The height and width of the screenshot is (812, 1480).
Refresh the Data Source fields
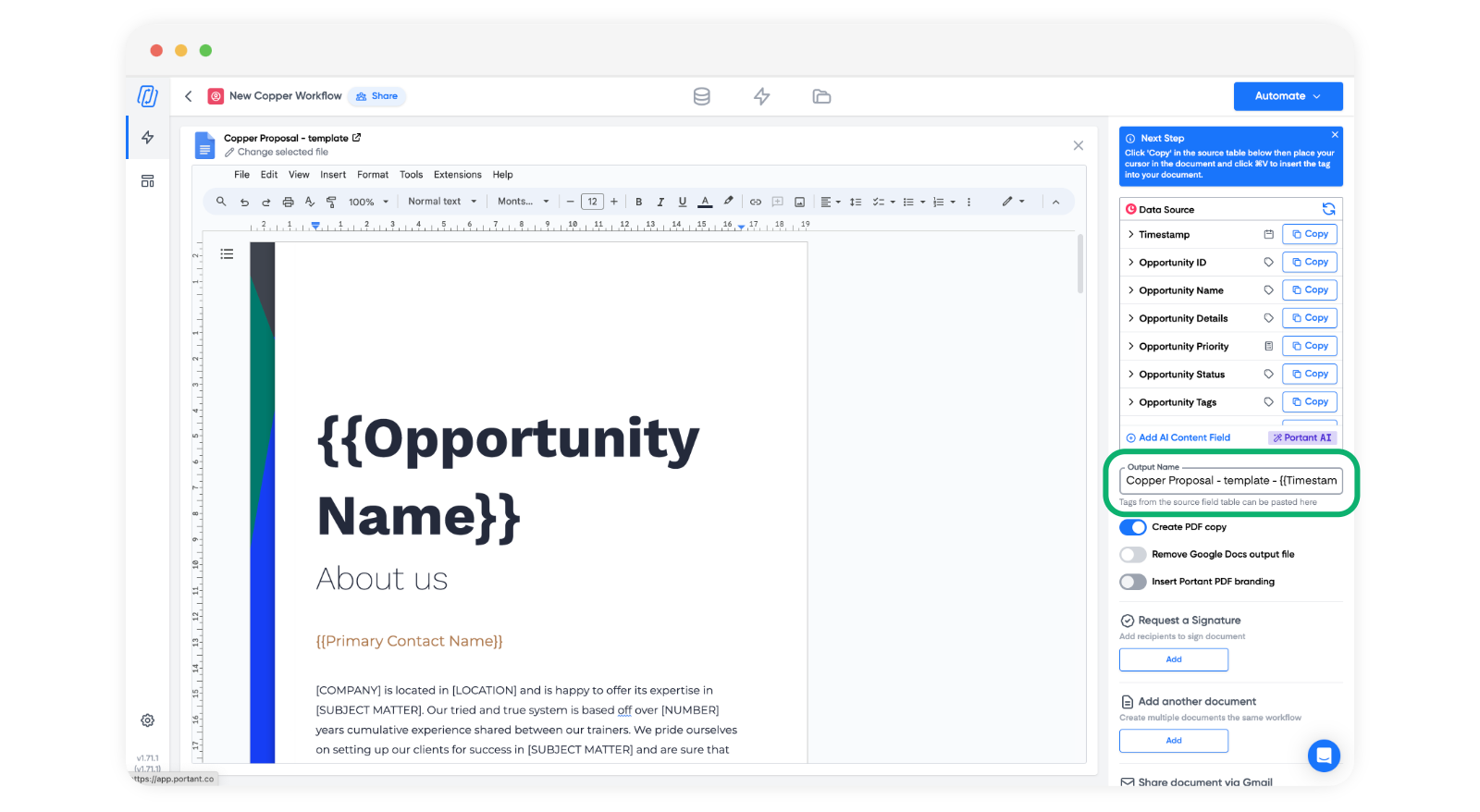1328,209
